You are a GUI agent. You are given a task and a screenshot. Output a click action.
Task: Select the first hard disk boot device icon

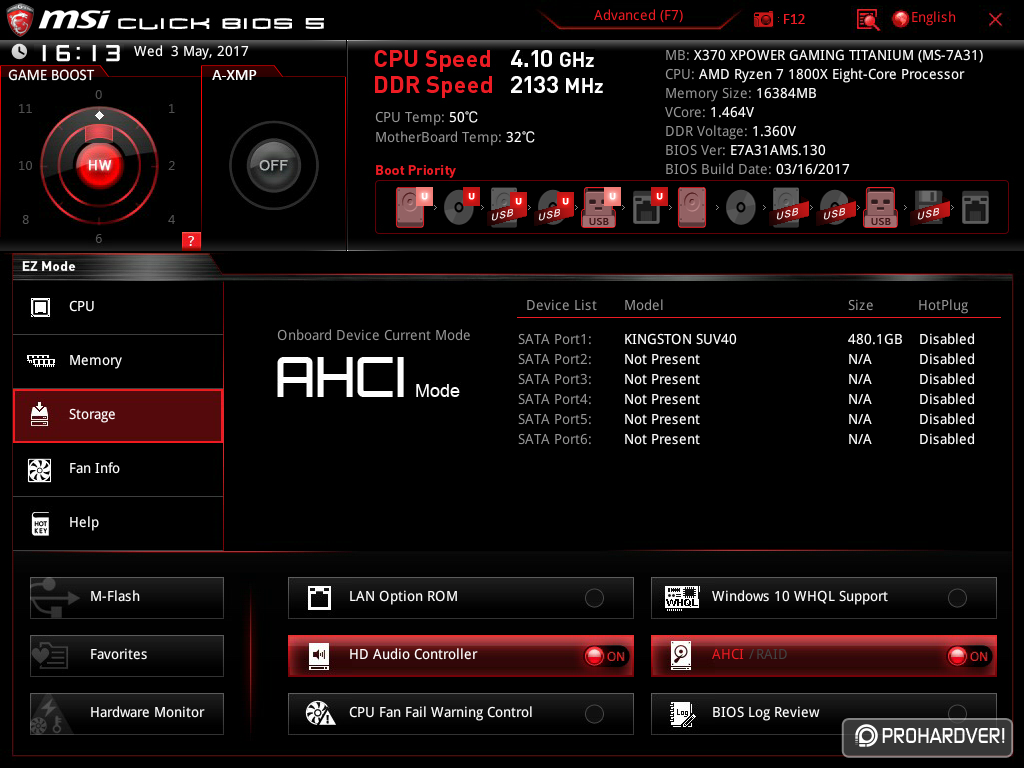pyautogui.click(x=413, y=207)
